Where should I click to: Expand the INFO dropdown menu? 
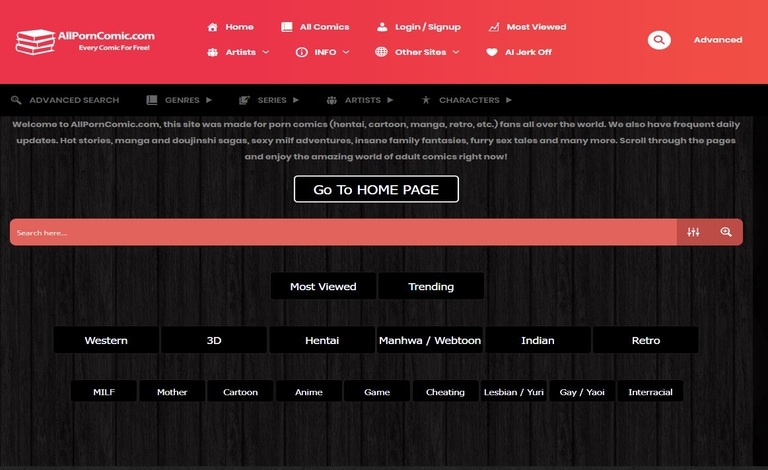[x=323, y=52]
